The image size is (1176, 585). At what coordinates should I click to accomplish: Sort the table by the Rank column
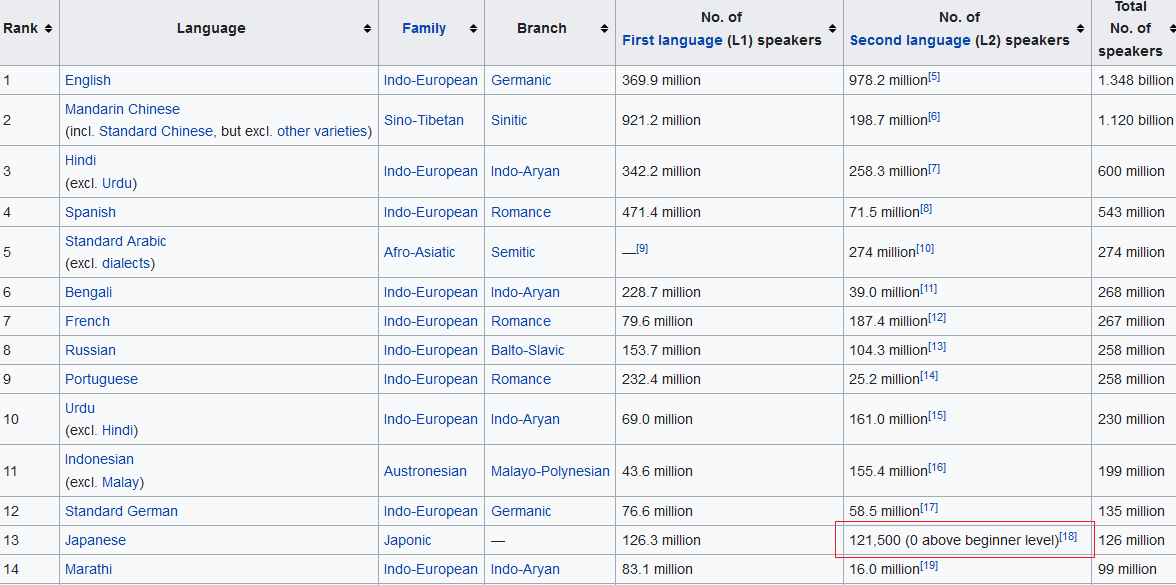coord(49,28)
